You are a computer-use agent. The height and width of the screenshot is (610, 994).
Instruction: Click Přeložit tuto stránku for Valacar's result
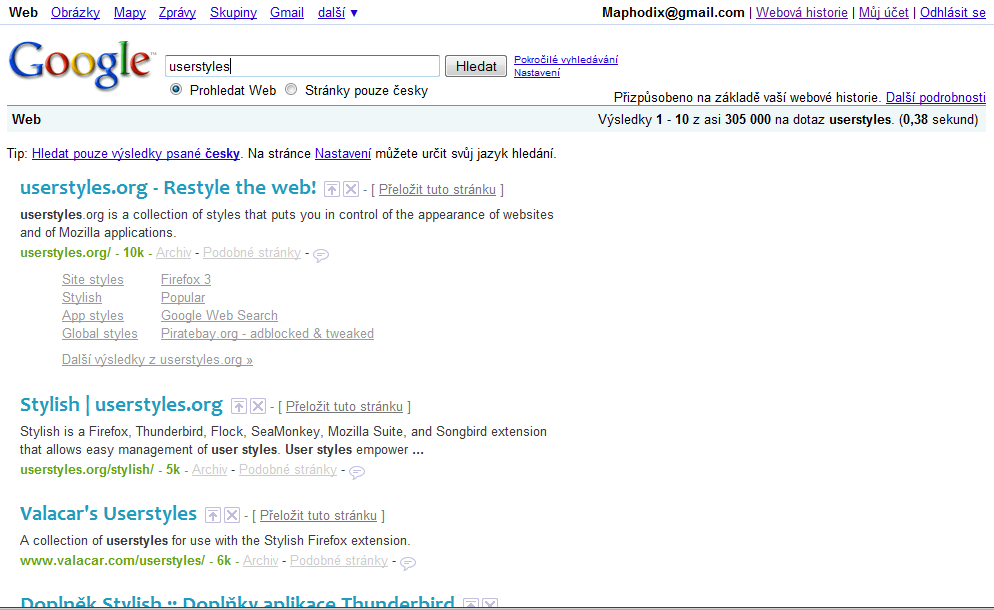[x=318, y=516]
